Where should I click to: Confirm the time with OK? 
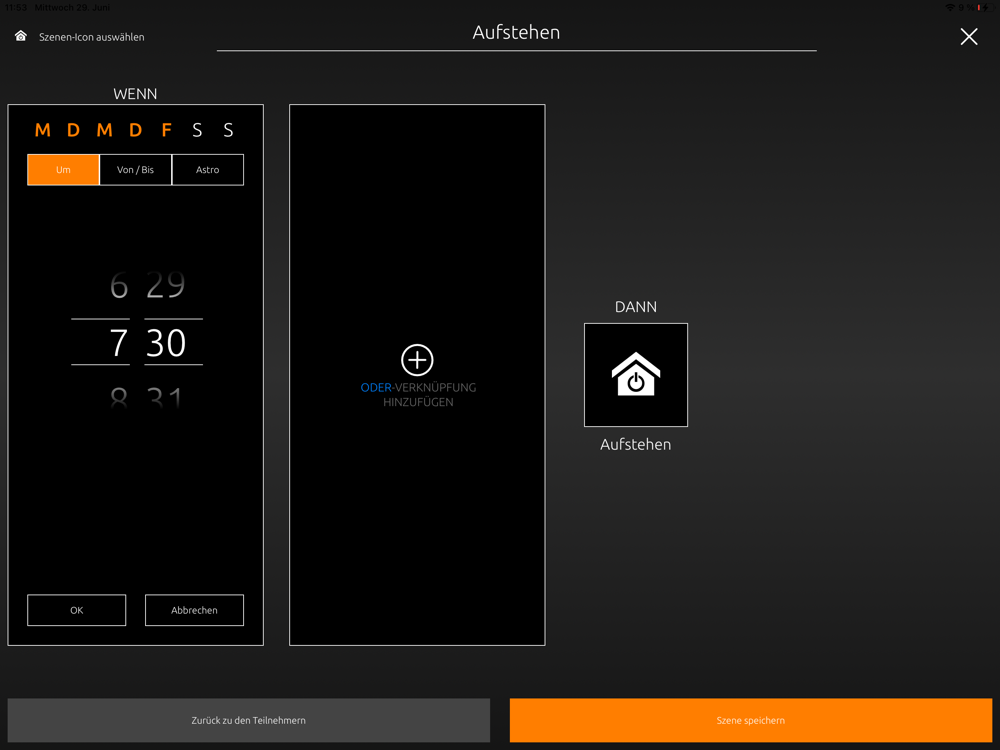[x=77, y=610]
